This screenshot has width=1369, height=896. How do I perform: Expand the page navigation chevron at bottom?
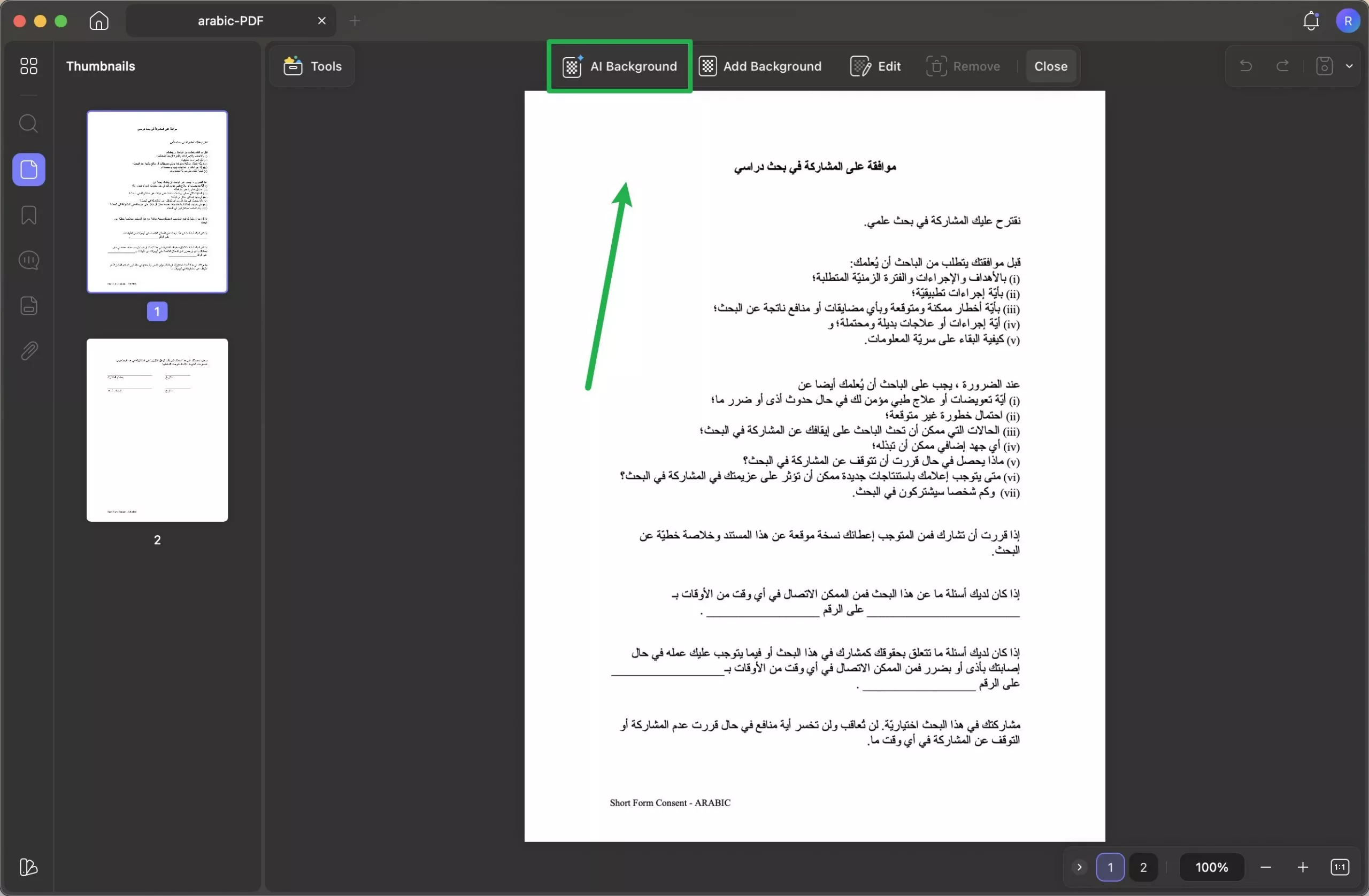click(1080, 867)
